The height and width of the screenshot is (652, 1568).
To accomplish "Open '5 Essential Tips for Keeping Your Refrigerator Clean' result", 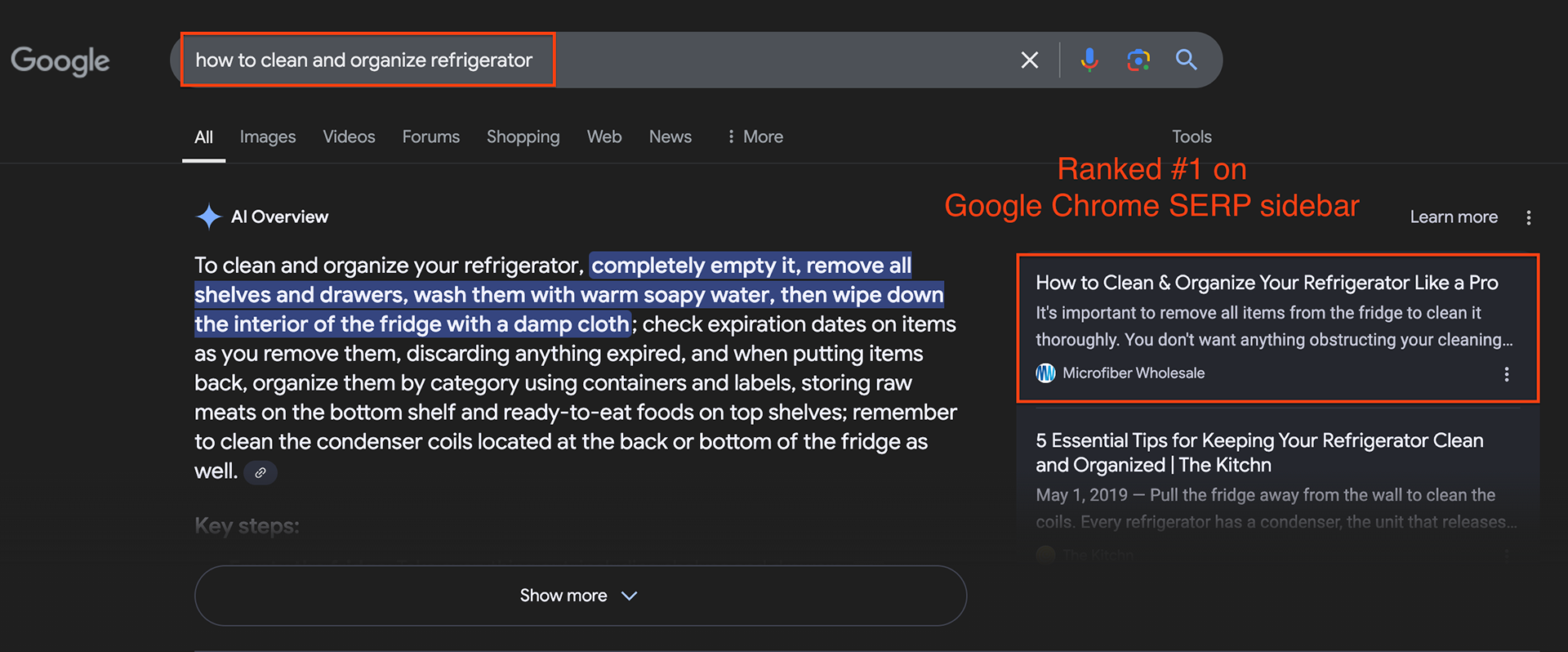I will pos(1259,453).
